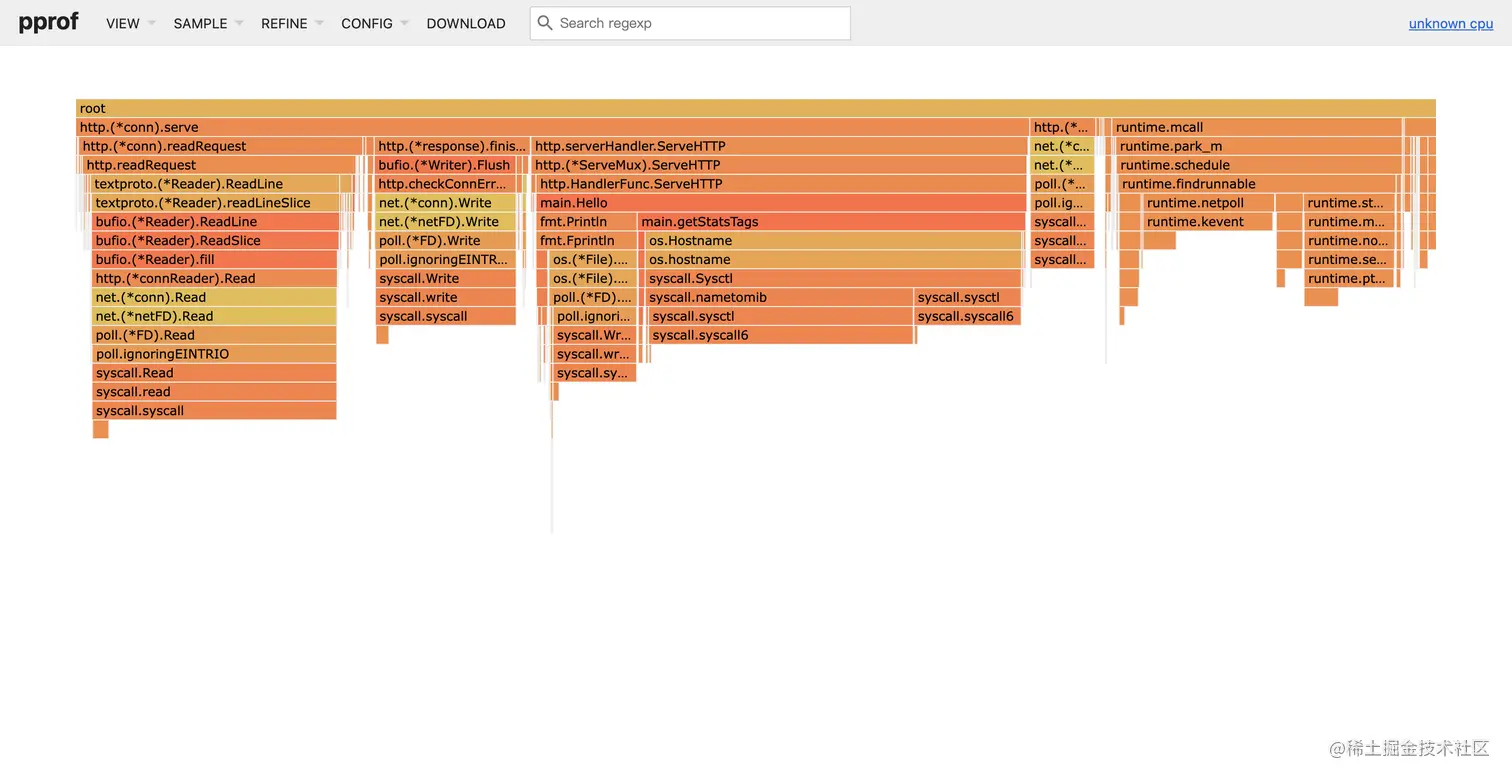Select the main.Hello frame
1512x781 pixels.
780,203
